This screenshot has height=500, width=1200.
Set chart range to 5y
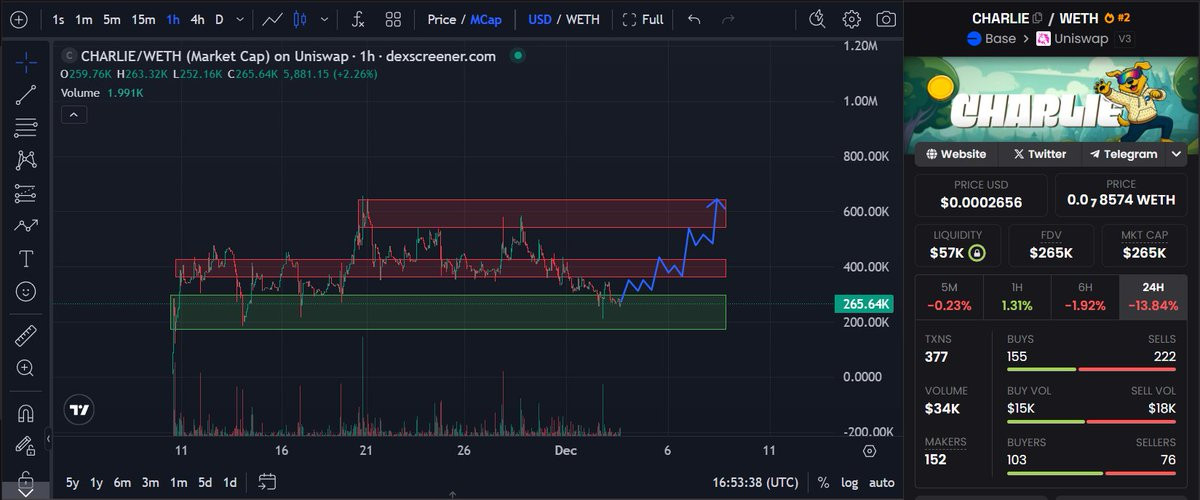(72, 482)
